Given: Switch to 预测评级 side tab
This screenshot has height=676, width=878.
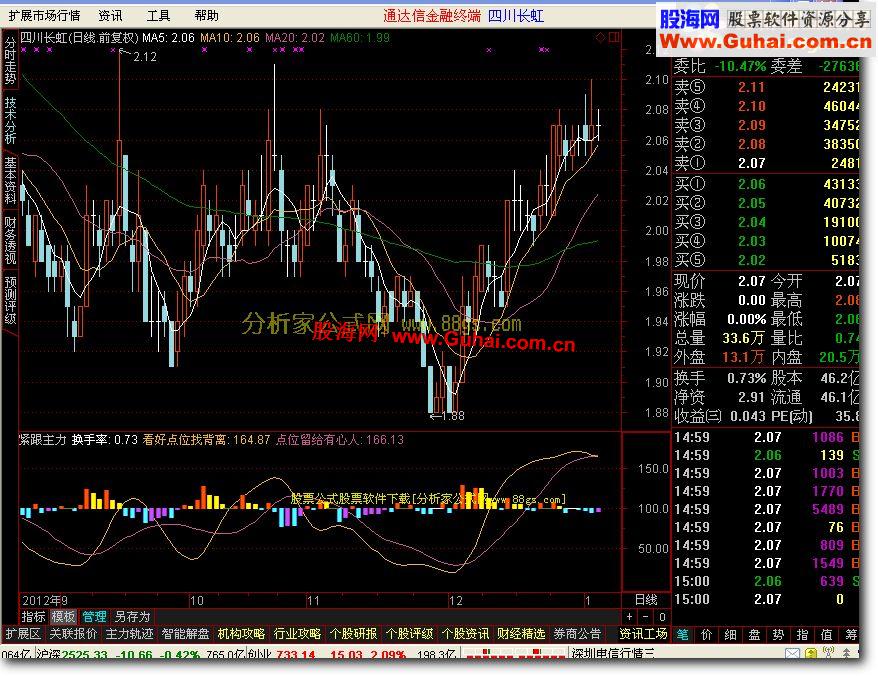Looking at the screenshot, I should click(10, 300).
